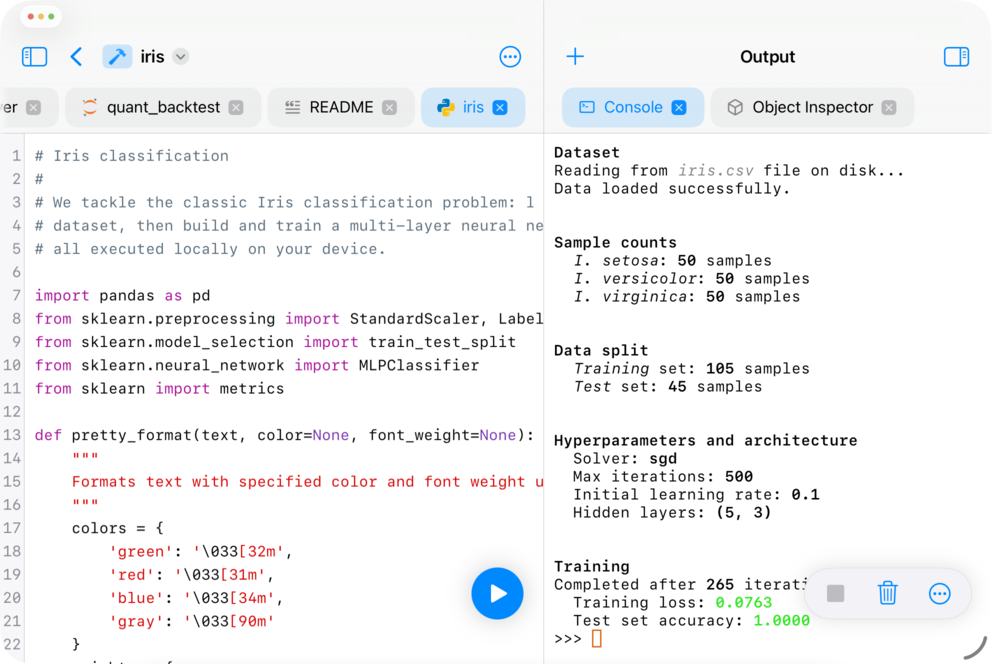Click the 'Sample counts' heading
The width and height of the screenshot is (992, 664).
click(x=615, y=243)
